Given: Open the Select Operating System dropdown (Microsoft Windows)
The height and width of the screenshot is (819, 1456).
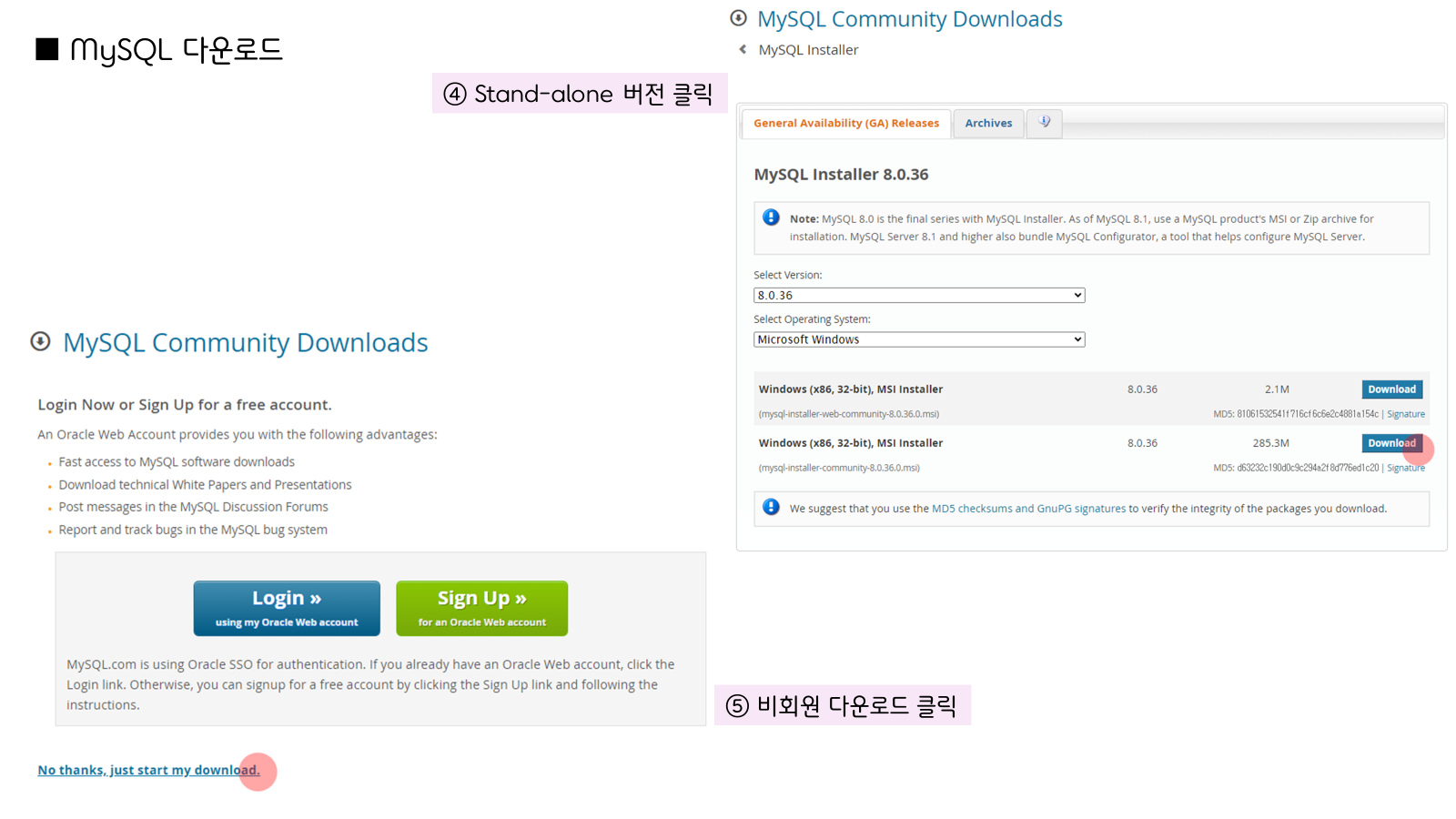Looking at the screenshot, I should [x=919, y=339].
